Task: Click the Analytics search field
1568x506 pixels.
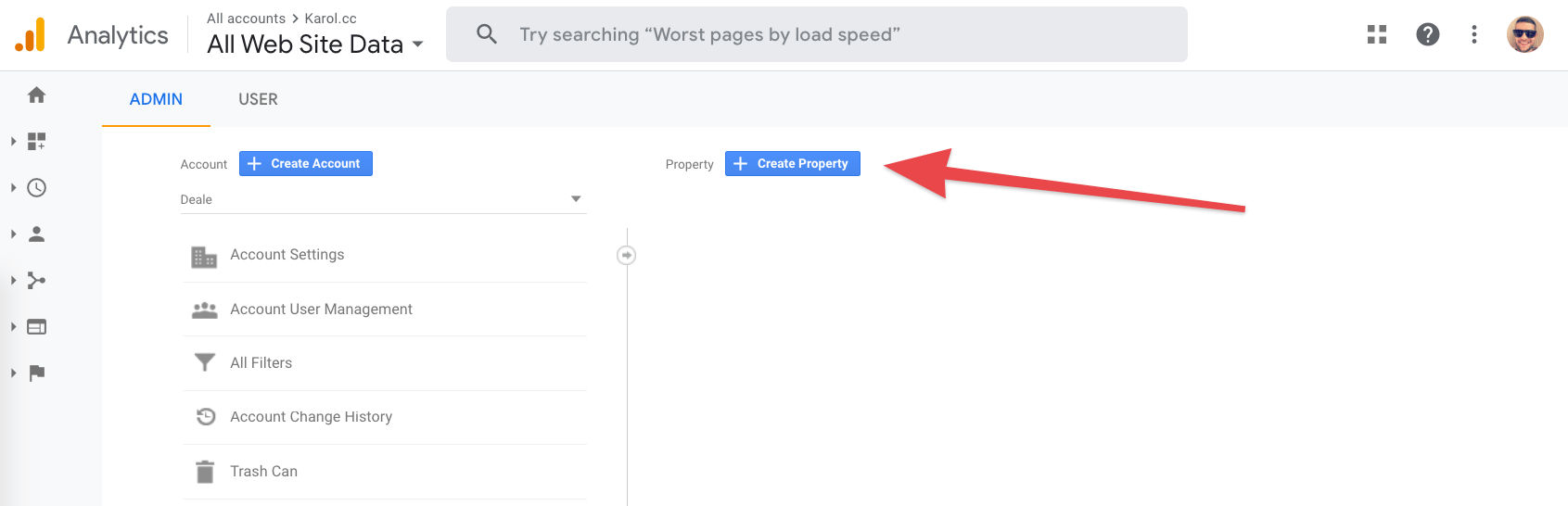Action: coord(817,34)
